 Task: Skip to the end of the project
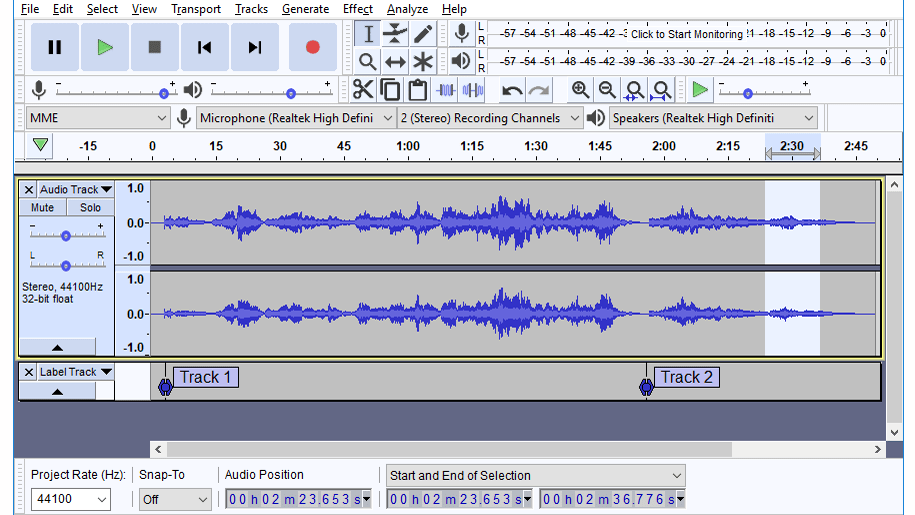[255, 47]
